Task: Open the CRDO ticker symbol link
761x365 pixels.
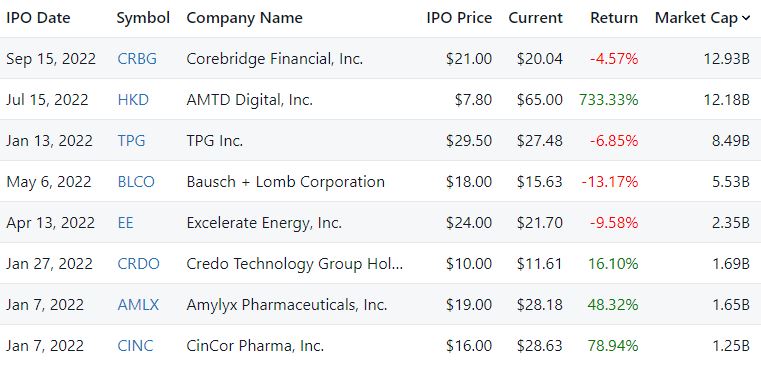Action: (x=138, y=264)
